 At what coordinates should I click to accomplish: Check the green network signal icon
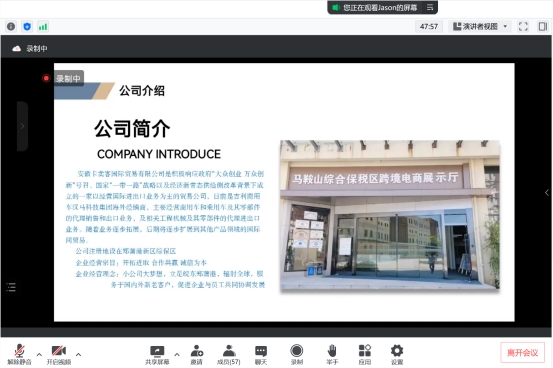coord(43,26)
